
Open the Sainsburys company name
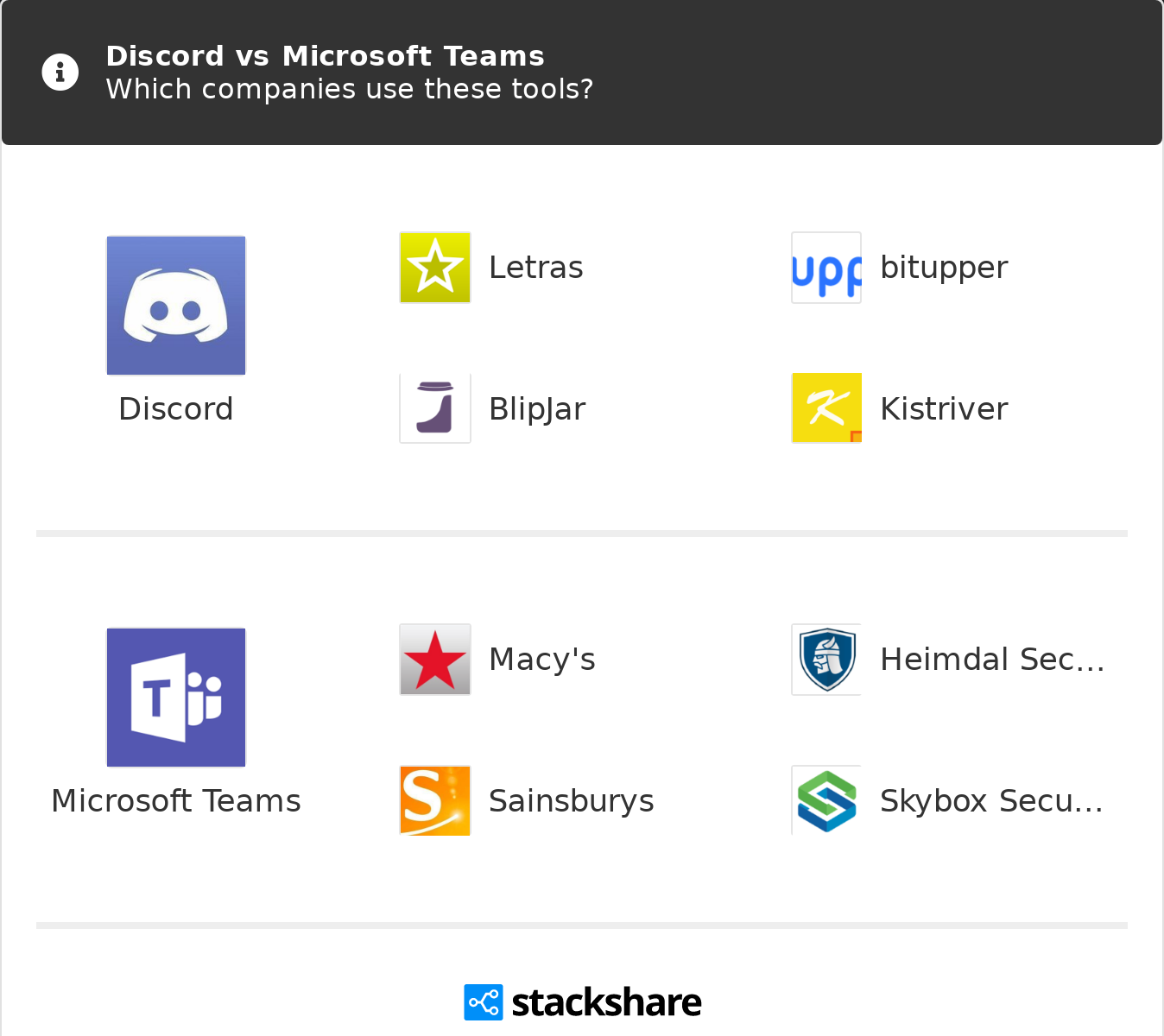coord(572,801)
